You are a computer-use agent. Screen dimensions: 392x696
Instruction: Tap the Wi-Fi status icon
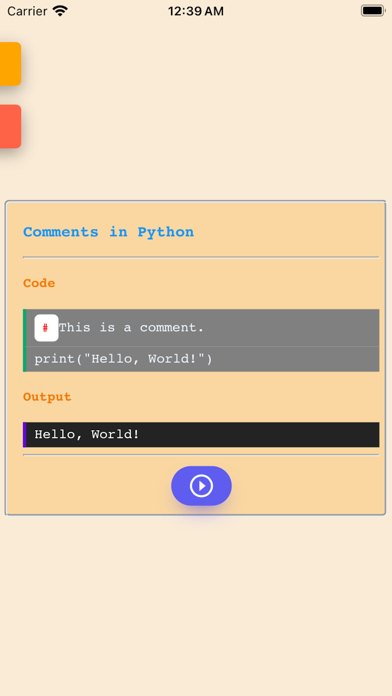point(60,11)
